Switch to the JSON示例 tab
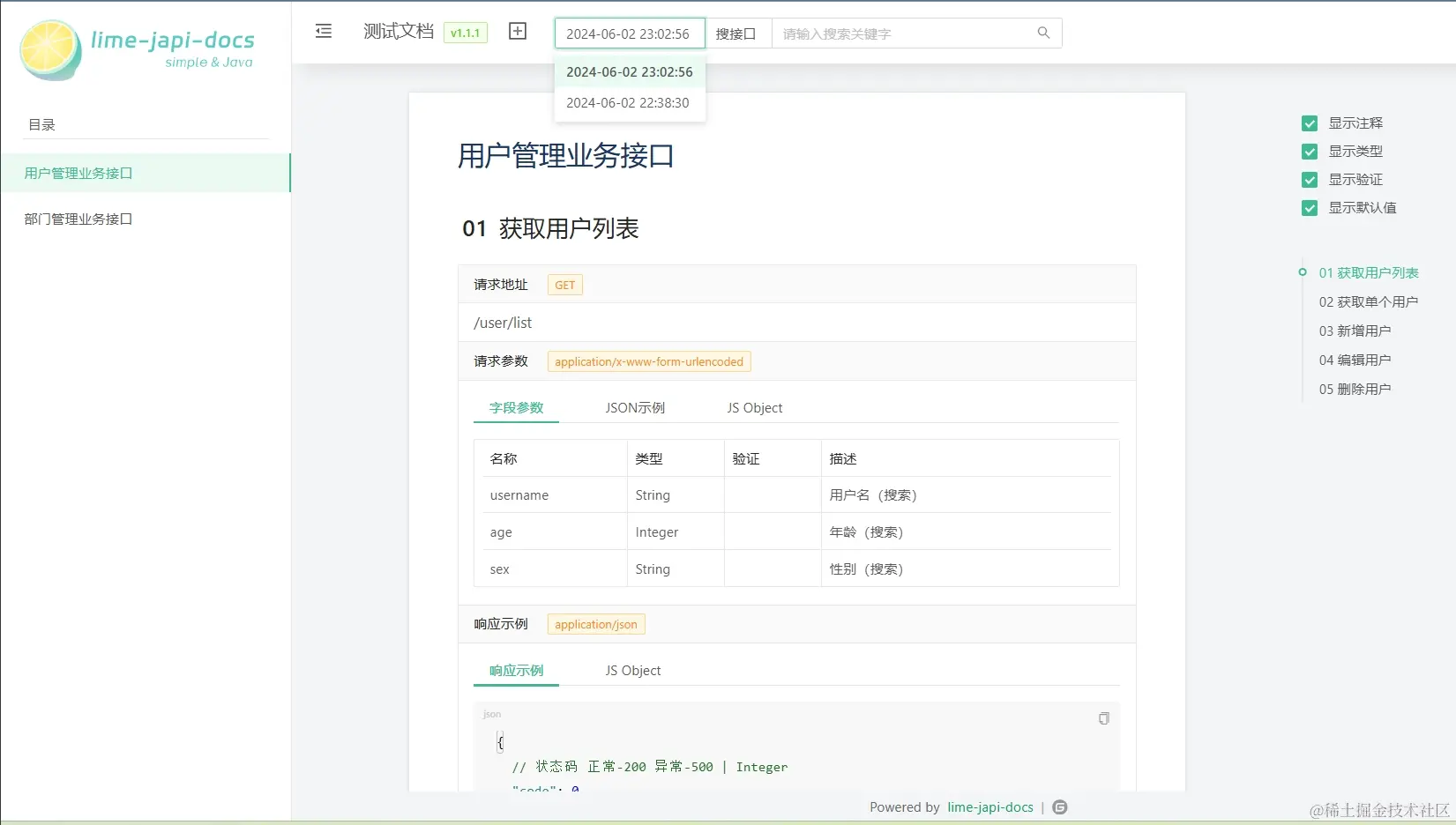The image size is (1456, 825). [x=635, y=408]
